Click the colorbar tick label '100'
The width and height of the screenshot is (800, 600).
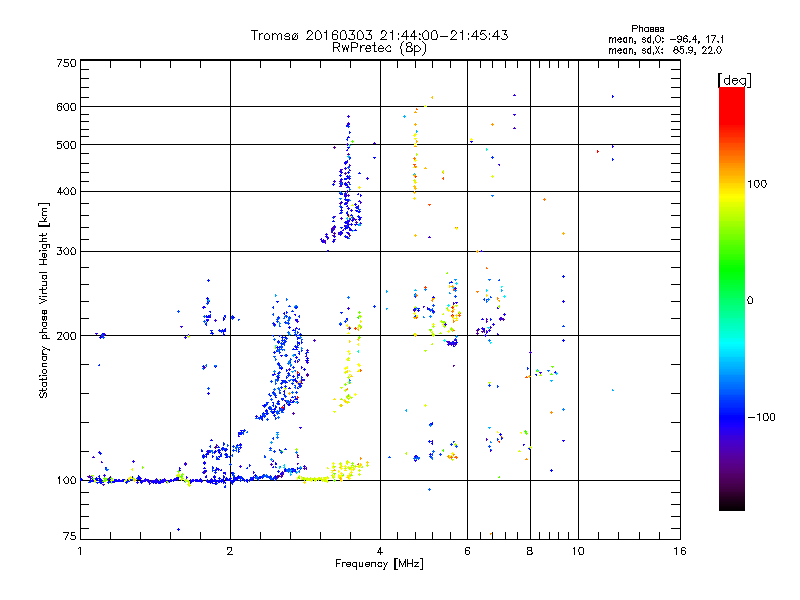(x=757, y=184)
